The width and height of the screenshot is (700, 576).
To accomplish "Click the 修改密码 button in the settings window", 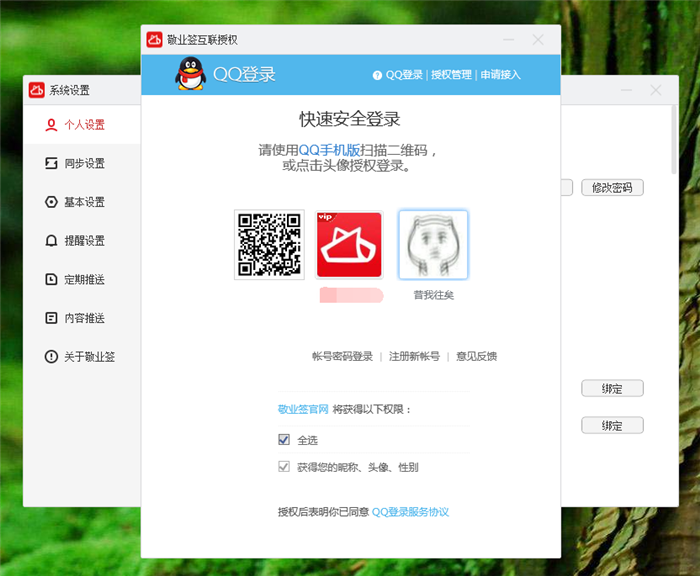I will click(x=612, y=188).
